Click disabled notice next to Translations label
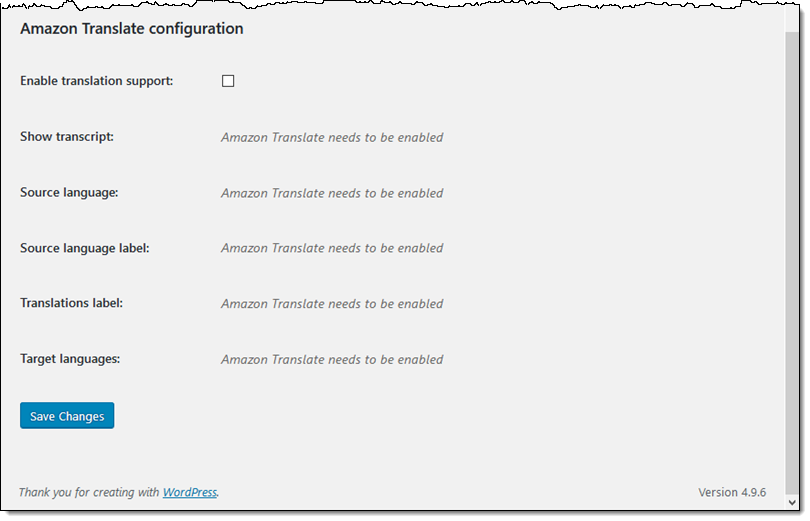This screenshot has width=810, height=521. pyautogui.click(x=332, y=304)
